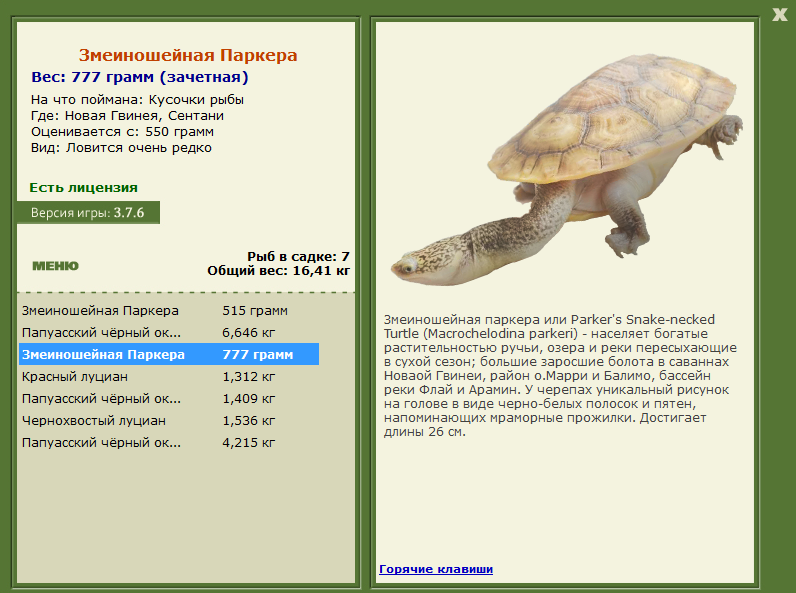Select the 515 грамм Змеиношейная Паркера row

point(169,310)
